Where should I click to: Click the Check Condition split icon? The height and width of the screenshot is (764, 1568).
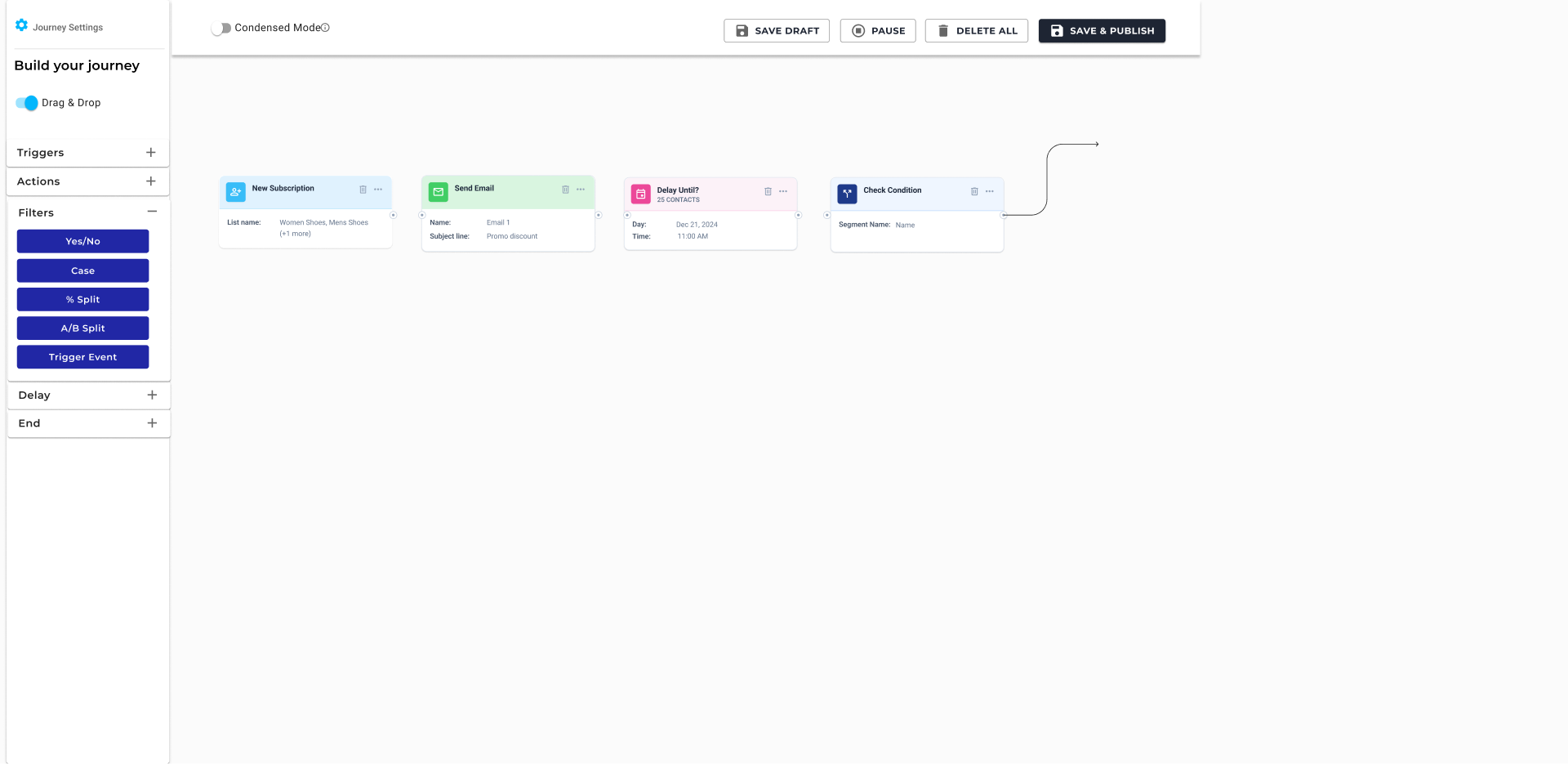[848, 194]
